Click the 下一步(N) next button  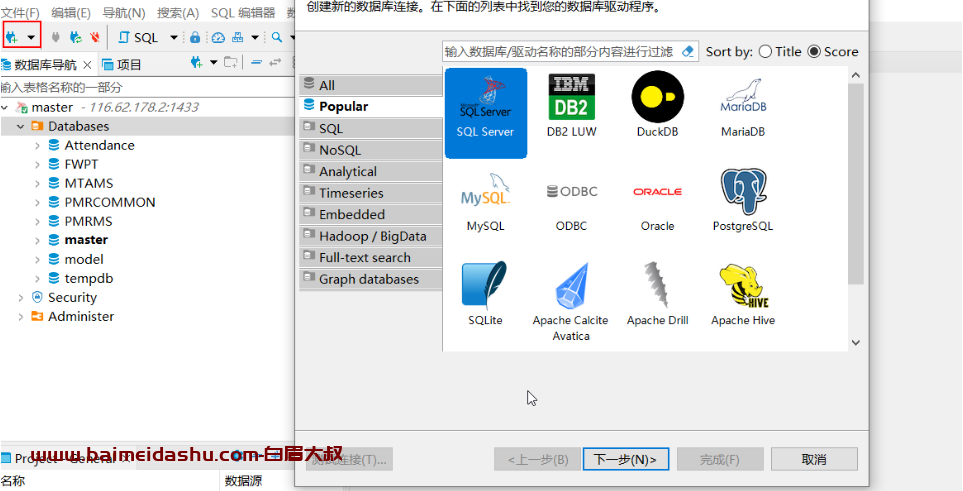(x=625, y=459)
